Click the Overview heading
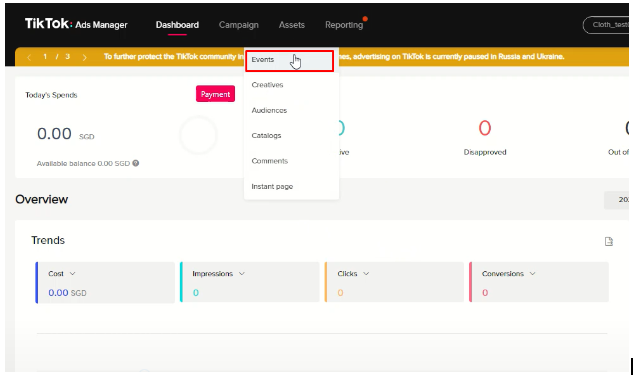This screenshot has height=381, width=638. (42, 199)
